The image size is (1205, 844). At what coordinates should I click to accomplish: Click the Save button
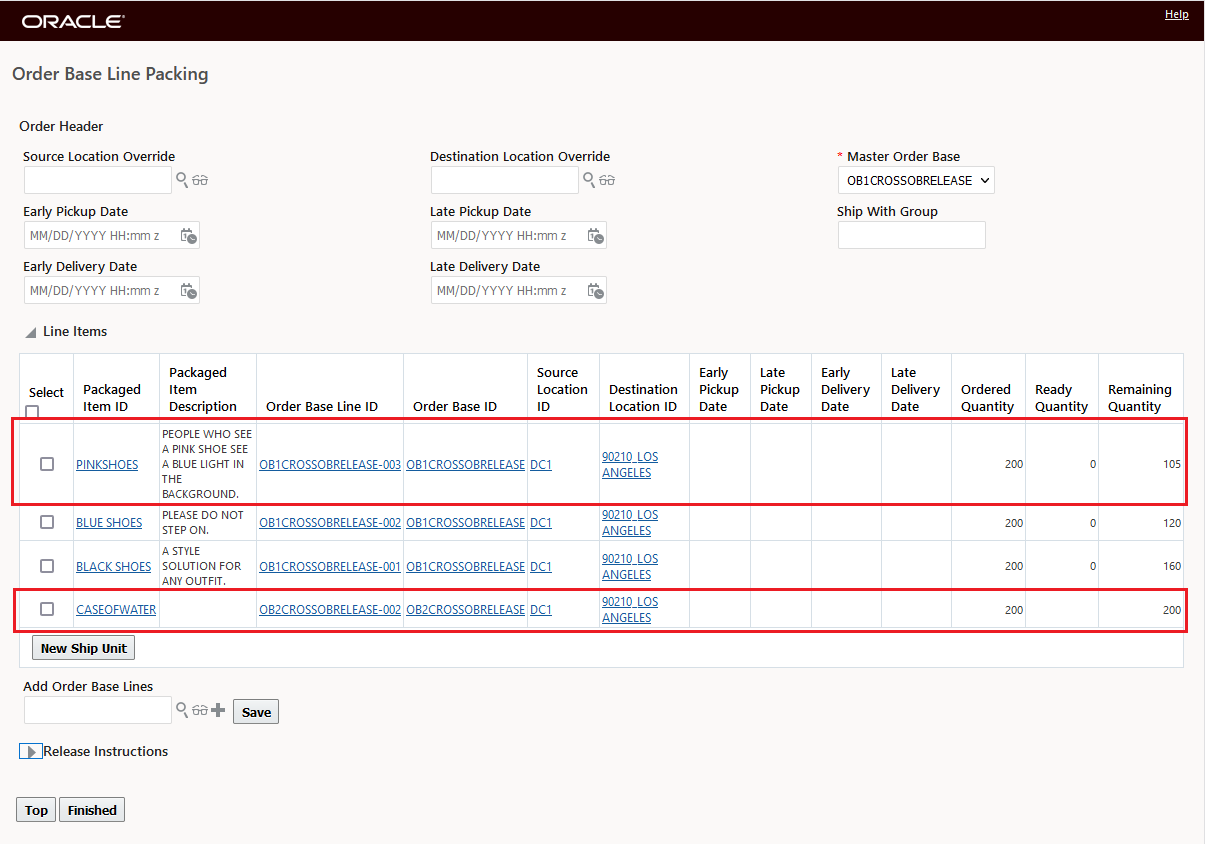256,712
